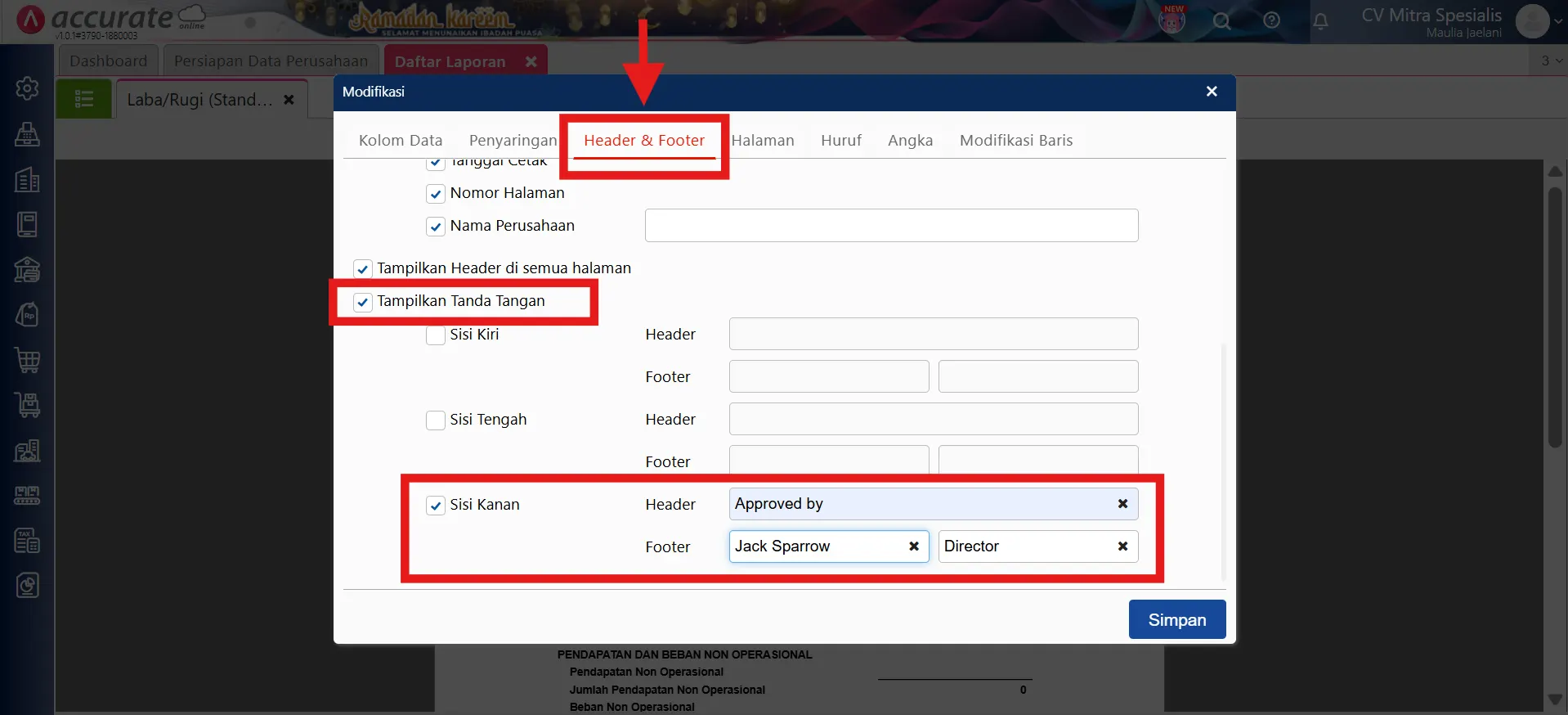Image resolution: width=1568 pixels, height=715 pixels.
Task: Click the Nama Perusahaan text field
Action: coord(891,226)
